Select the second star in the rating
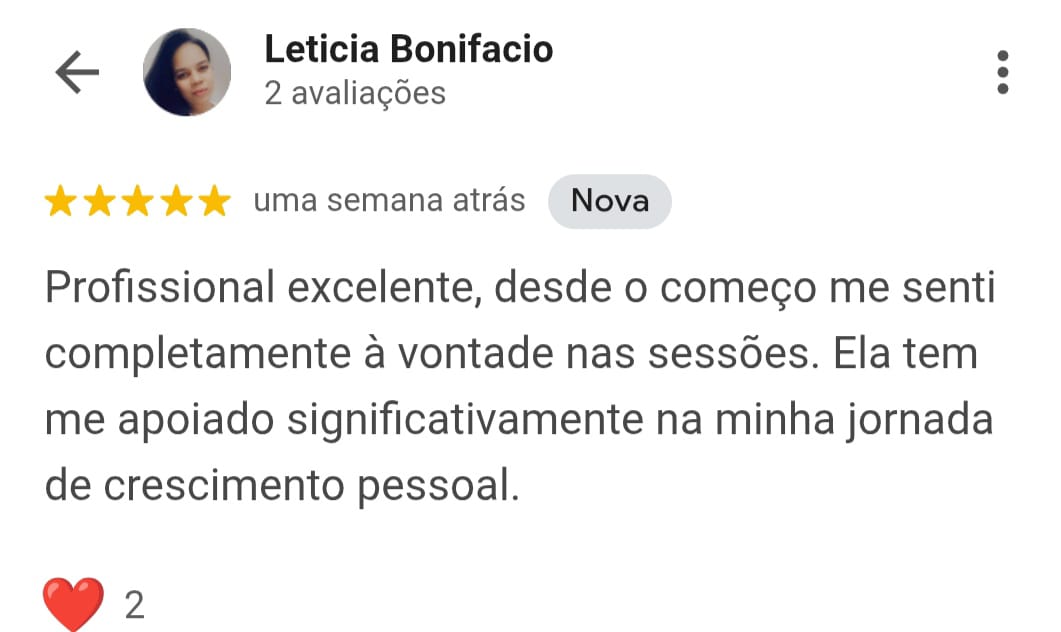 click(102, 200)
